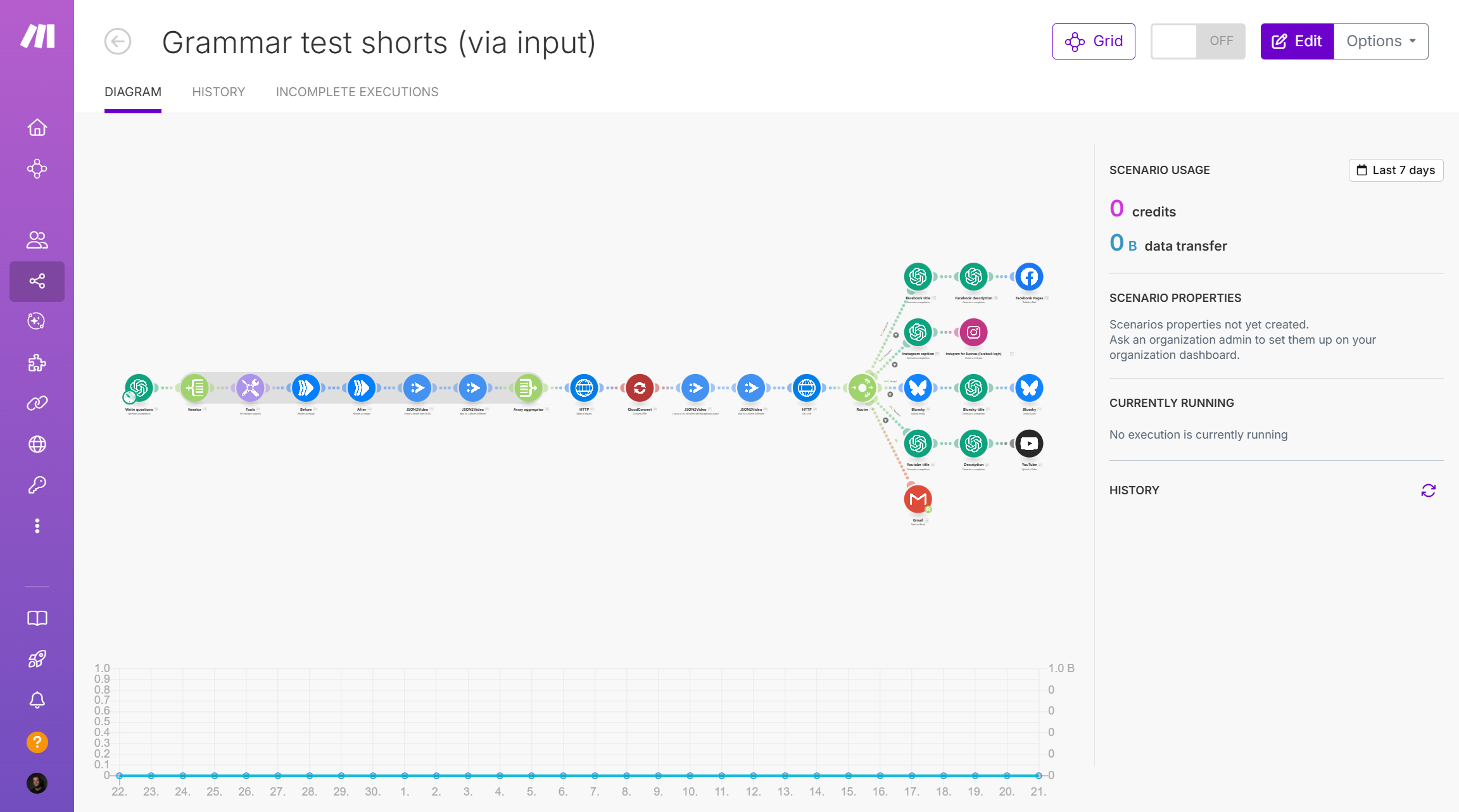The width and height of the screenshot is (1459, 812).
Task: Expand the Options dropdown
Action: tap(1380, 41)
